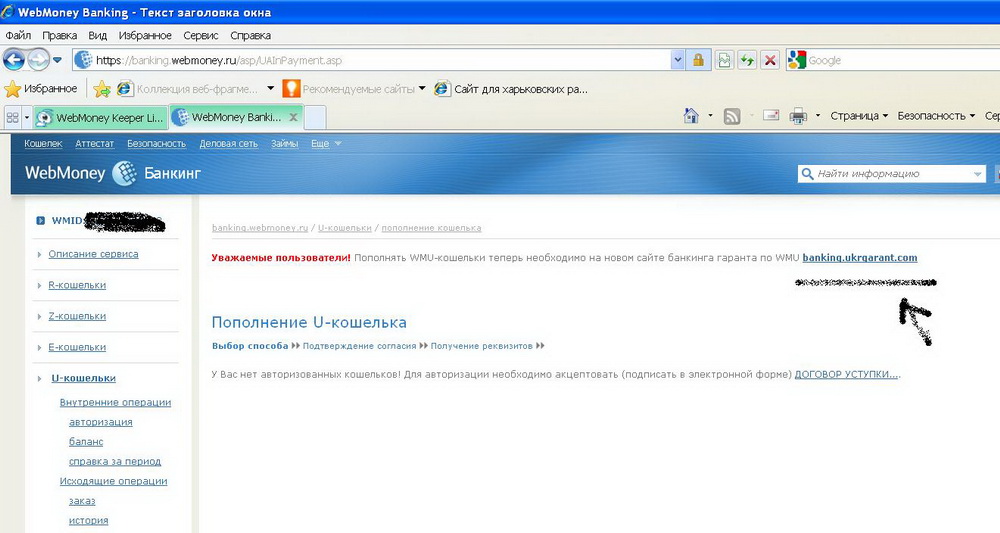1000x533 pixels.
Task: Open E-кошельки sidebar link
Action: point(77,347)
